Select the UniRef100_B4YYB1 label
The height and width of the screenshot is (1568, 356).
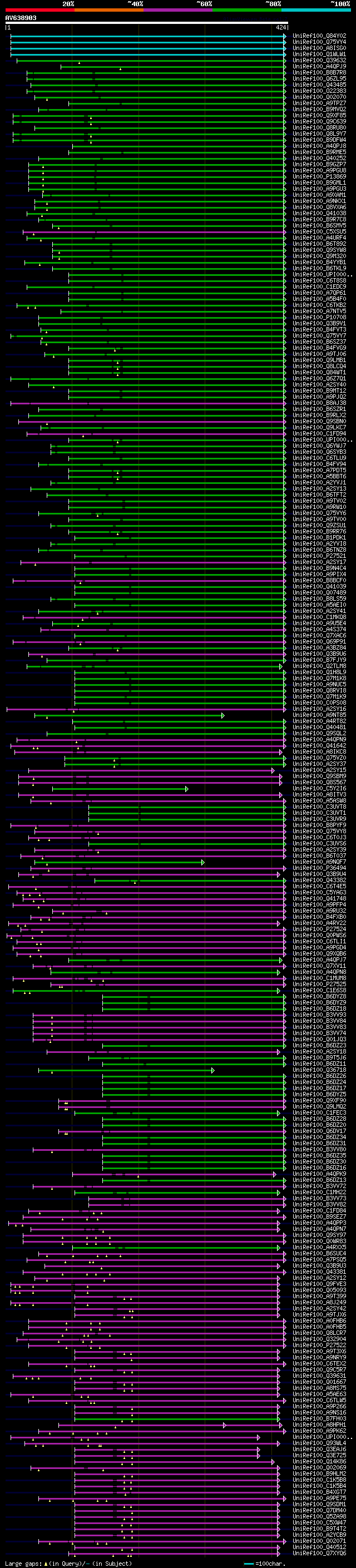coord(319,263)
